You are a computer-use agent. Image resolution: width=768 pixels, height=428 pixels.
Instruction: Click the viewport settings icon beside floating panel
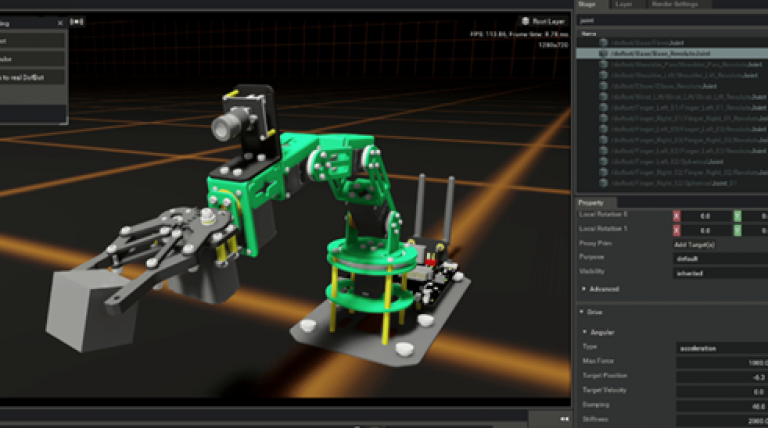[77, 22]
